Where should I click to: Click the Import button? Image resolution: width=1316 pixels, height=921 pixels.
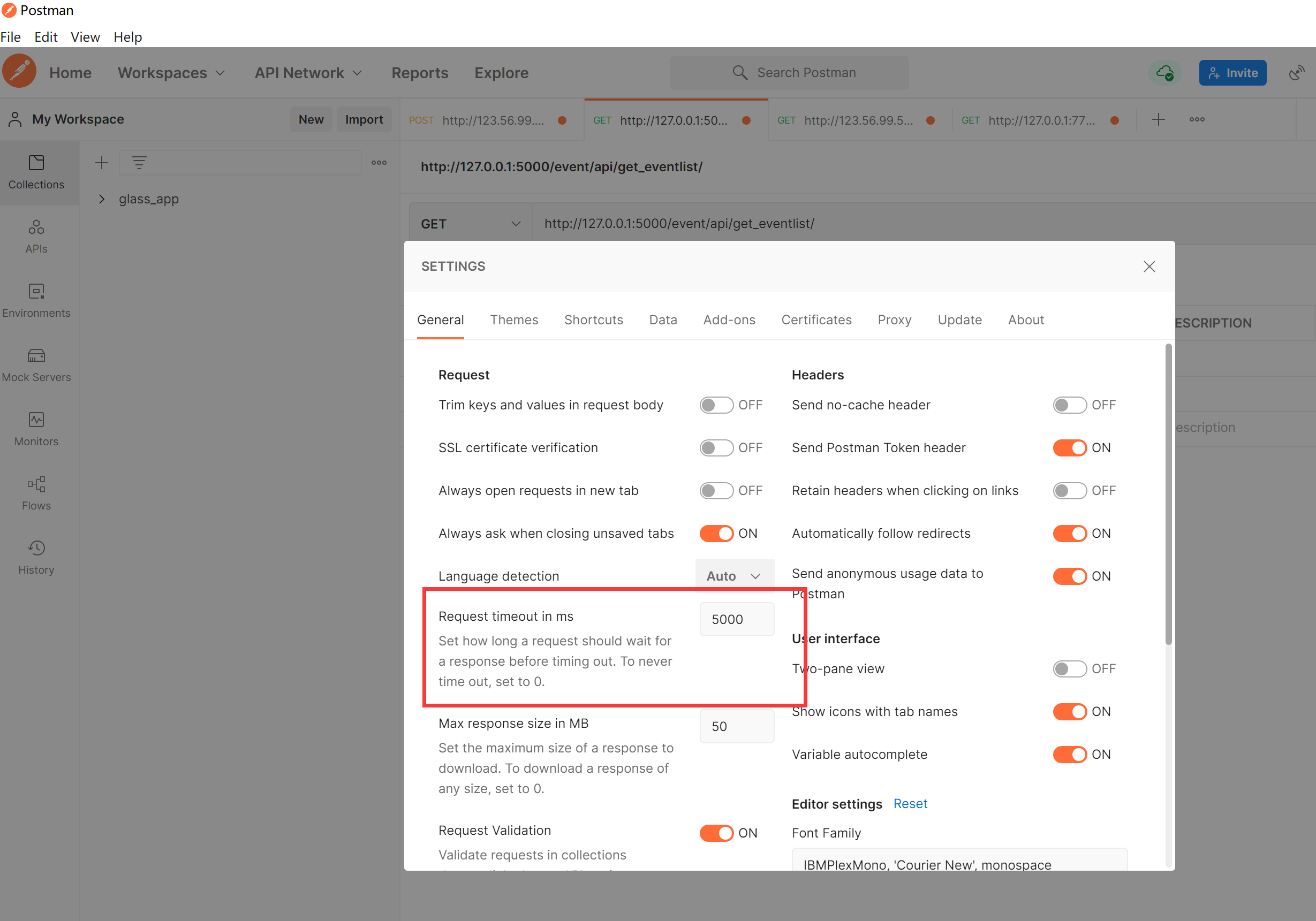[364, 119]
